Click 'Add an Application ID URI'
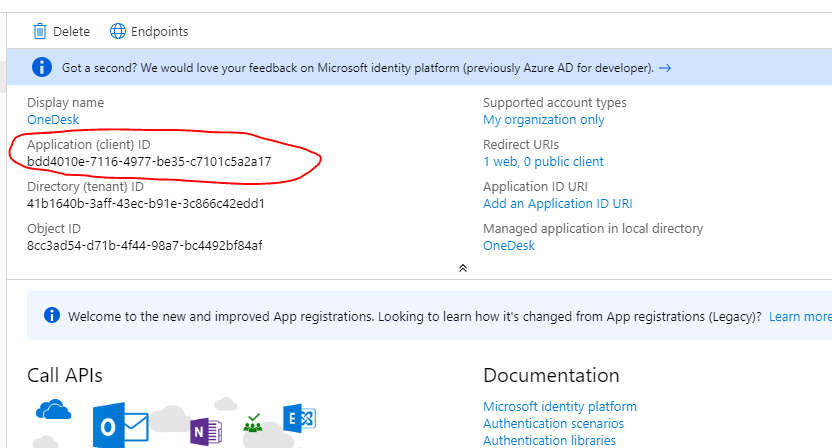Screen dimensions: 832x448 tap(557, 203)
